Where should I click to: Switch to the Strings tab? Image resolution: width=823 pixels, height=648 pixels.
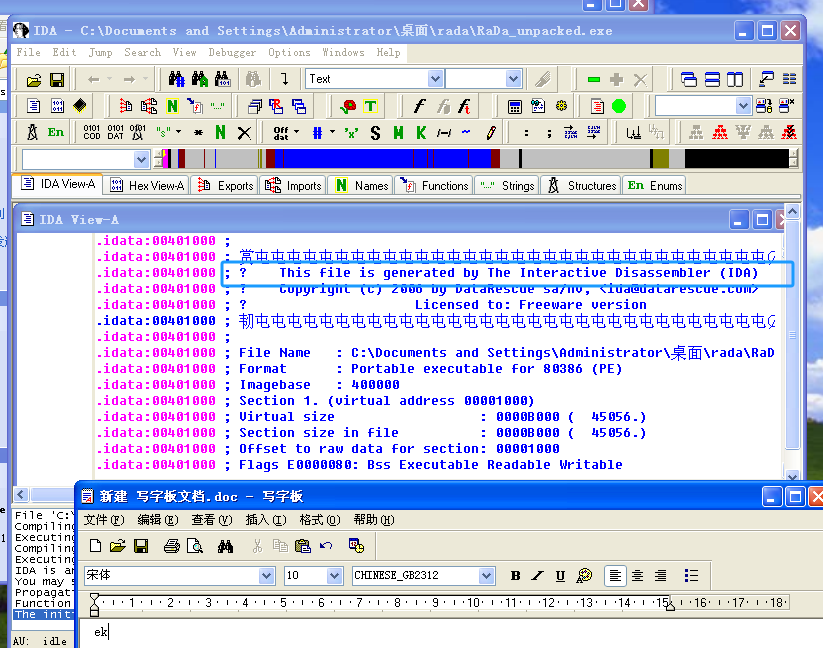coord(507,186)
